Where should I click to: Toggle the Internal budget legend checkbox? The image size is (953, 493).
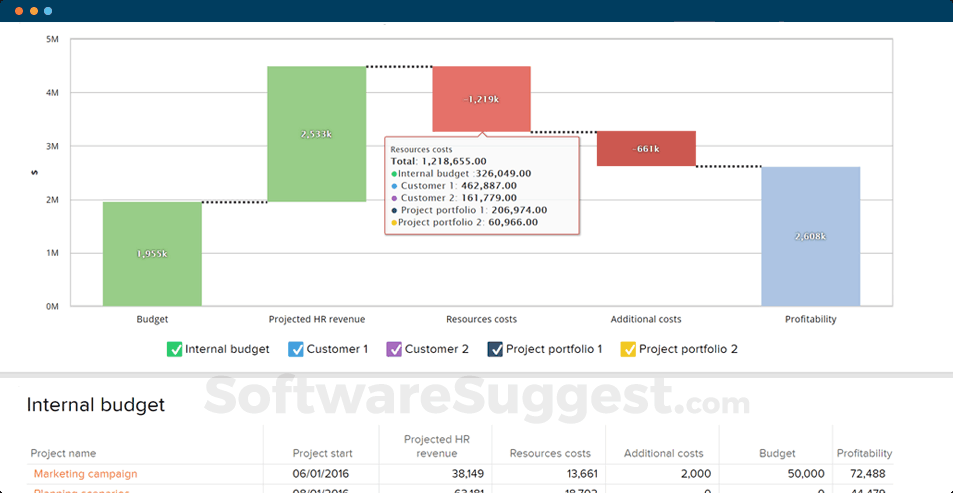click(175, 349)
